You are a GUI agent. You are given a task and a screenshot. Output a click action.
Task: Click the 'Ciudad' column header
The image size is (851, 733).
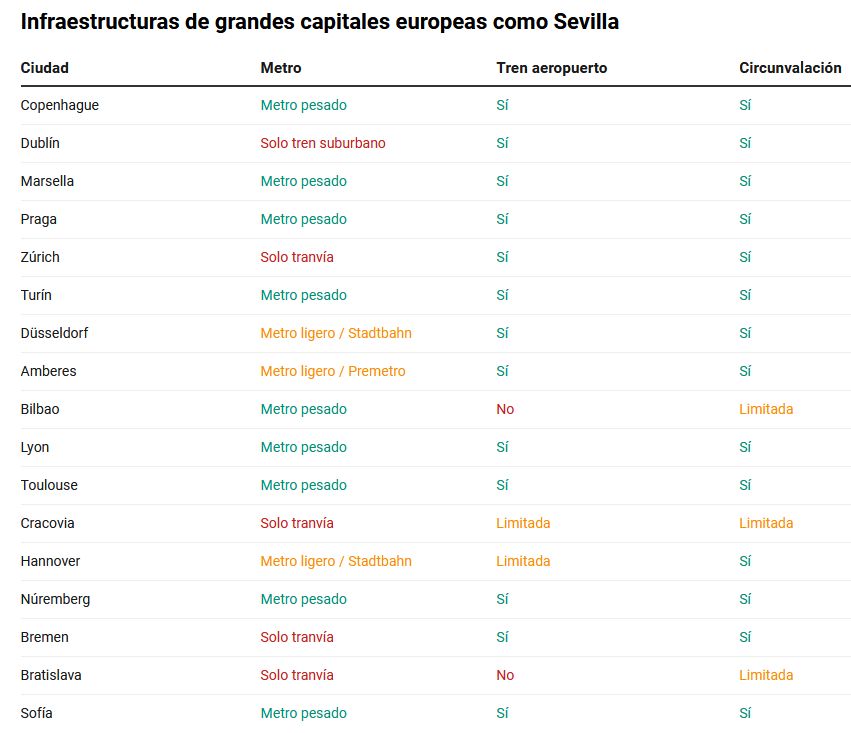point(45,68)
